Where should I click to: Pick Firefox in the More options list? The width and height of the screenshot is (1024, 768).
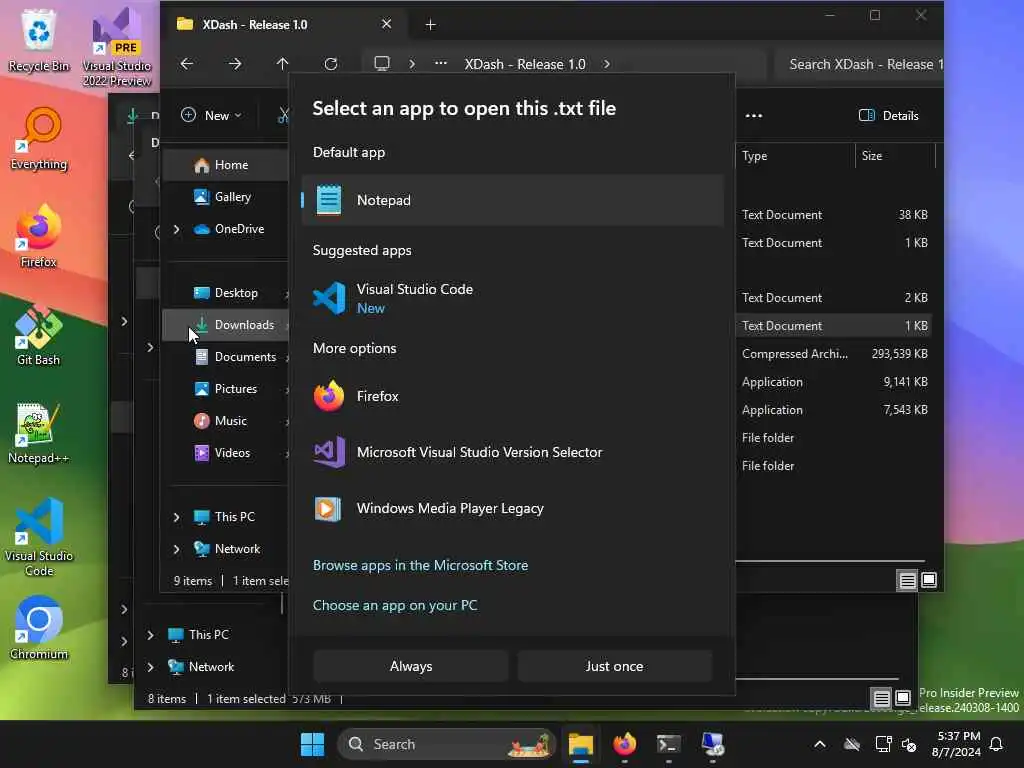[513, 396]
